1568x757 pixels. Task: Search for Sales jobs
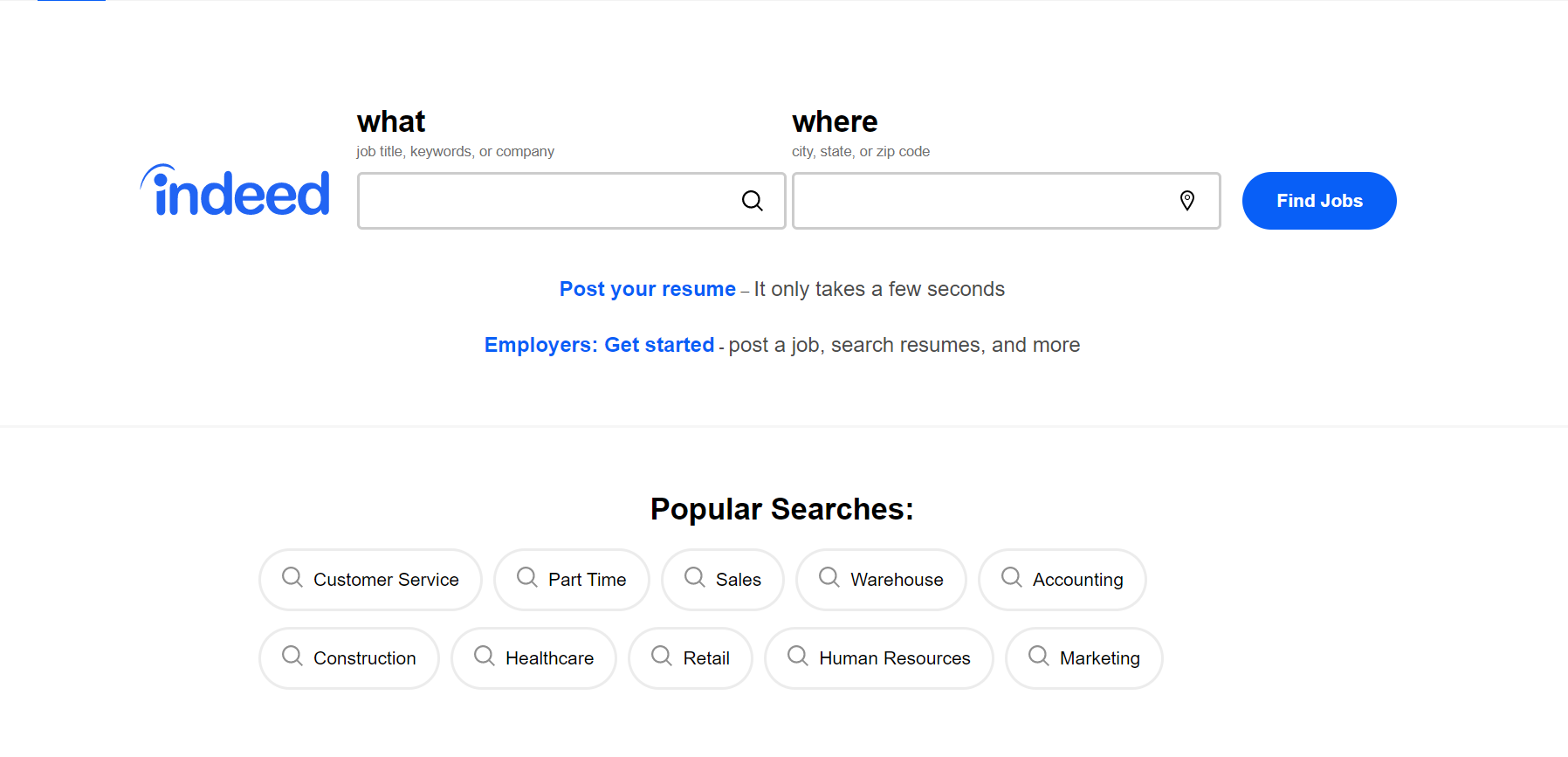click(722, 578)
